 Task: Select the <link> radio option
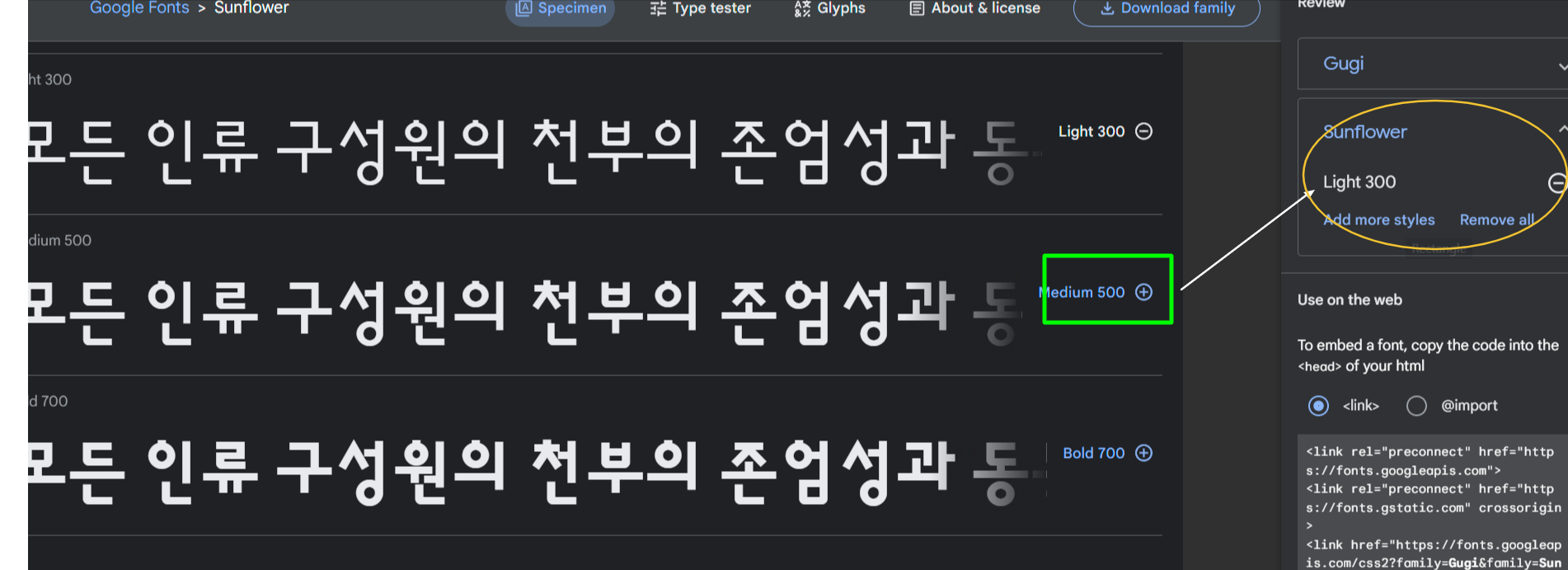[x=1319, y=406]
